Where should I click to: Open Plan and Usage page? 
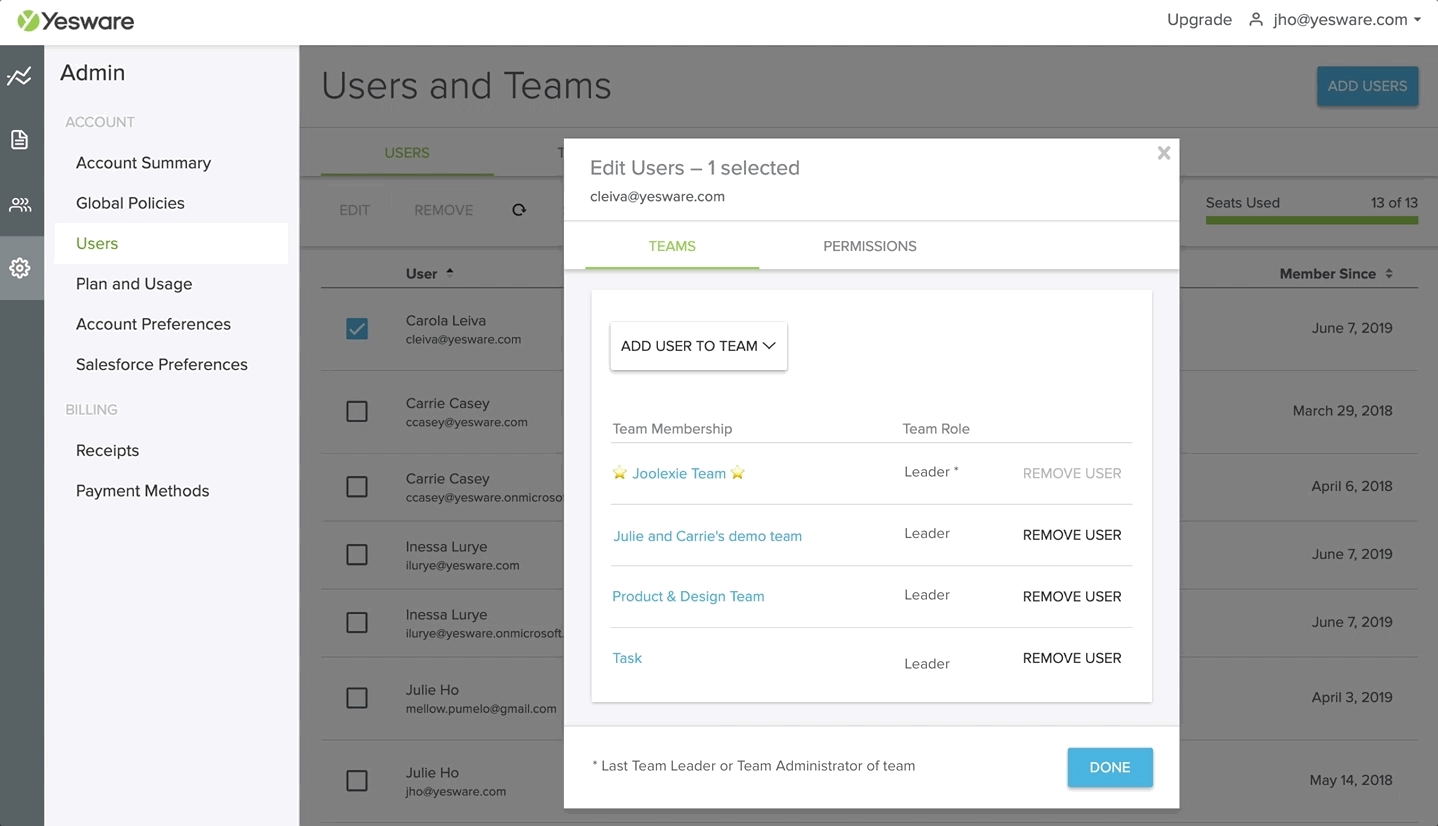134,284
